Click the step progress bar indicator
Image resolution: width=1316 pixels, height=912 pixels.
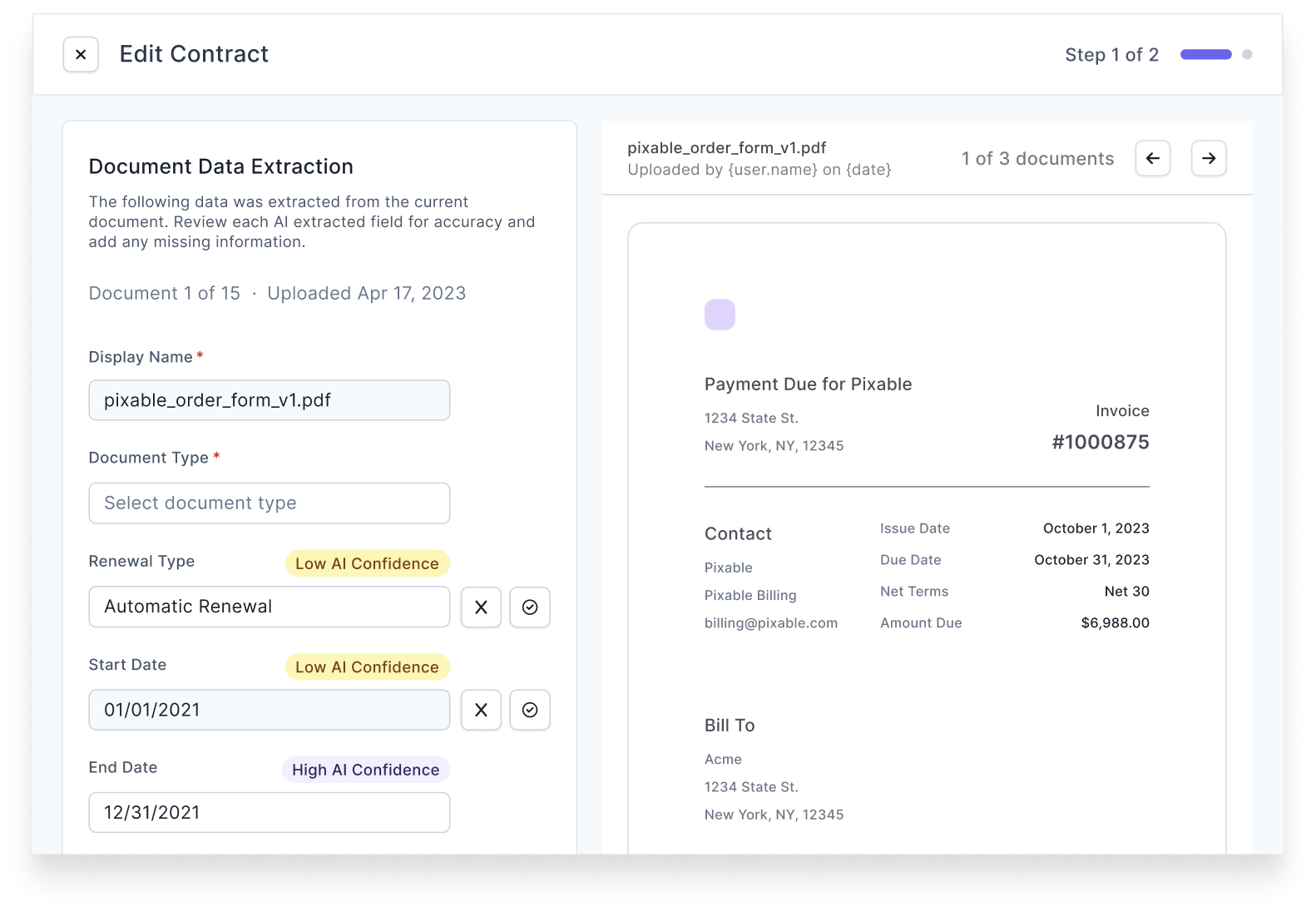pos(1206,55)
